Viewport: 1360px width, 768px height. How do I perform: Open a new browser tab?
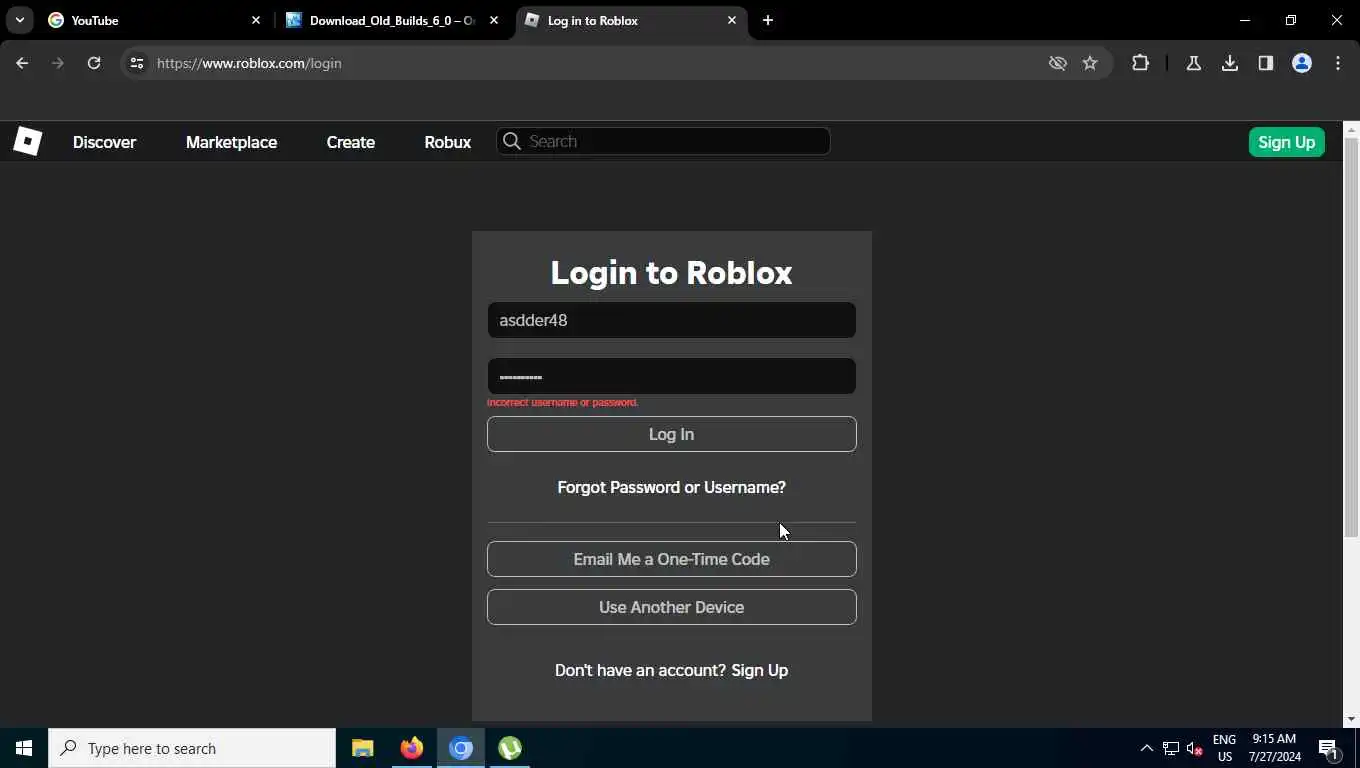(x=768, y=20)
